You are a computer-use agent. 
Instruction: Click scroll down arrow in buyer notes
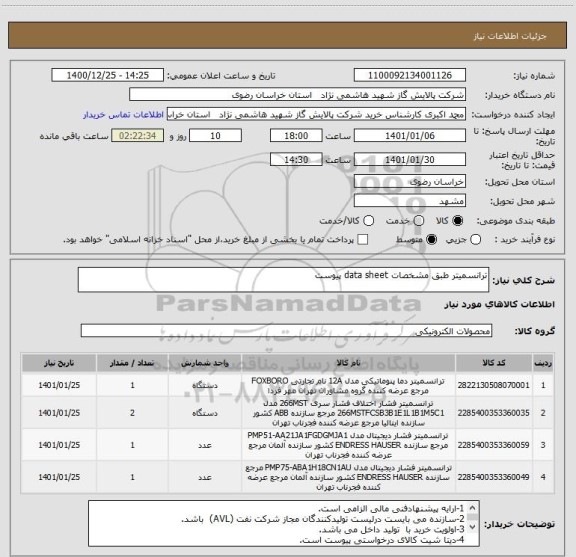click(x=472, y=527)
